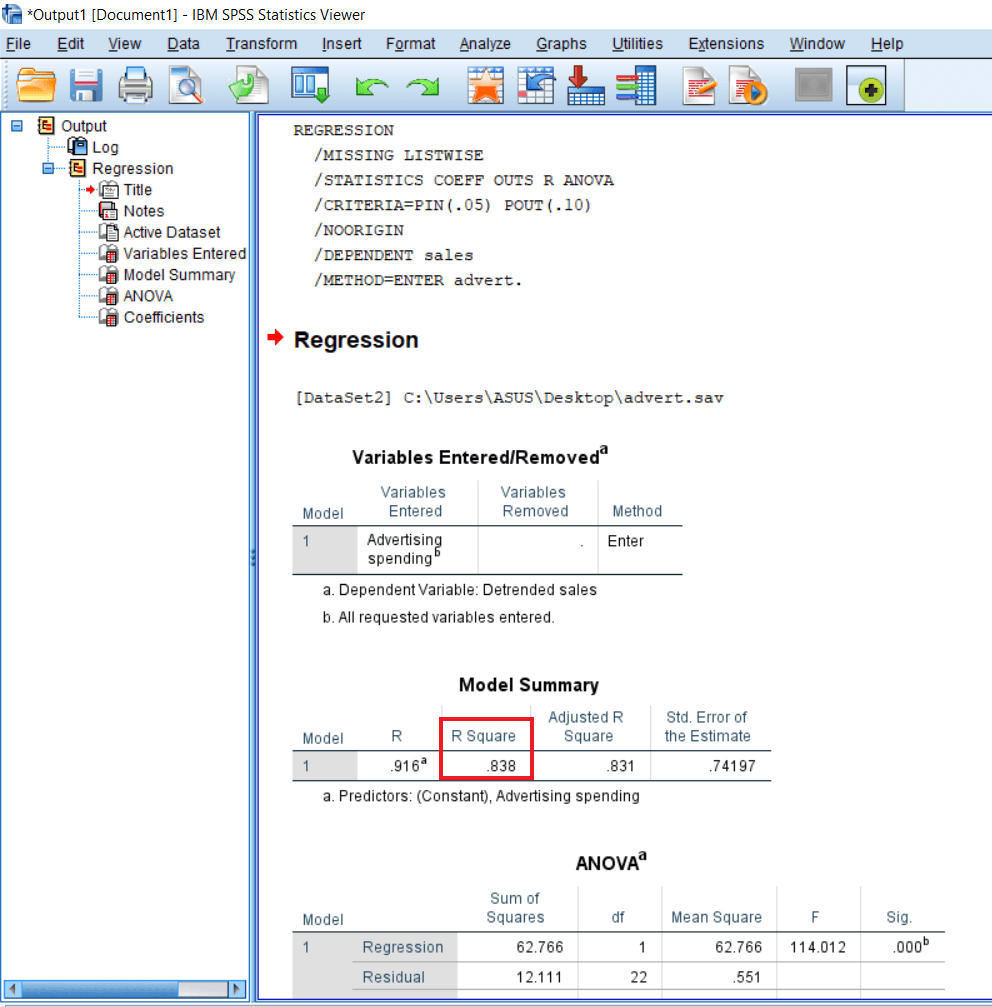Click the Variables Entered table icon
The width and height of the screenshot is (992, 1007).
109,253
